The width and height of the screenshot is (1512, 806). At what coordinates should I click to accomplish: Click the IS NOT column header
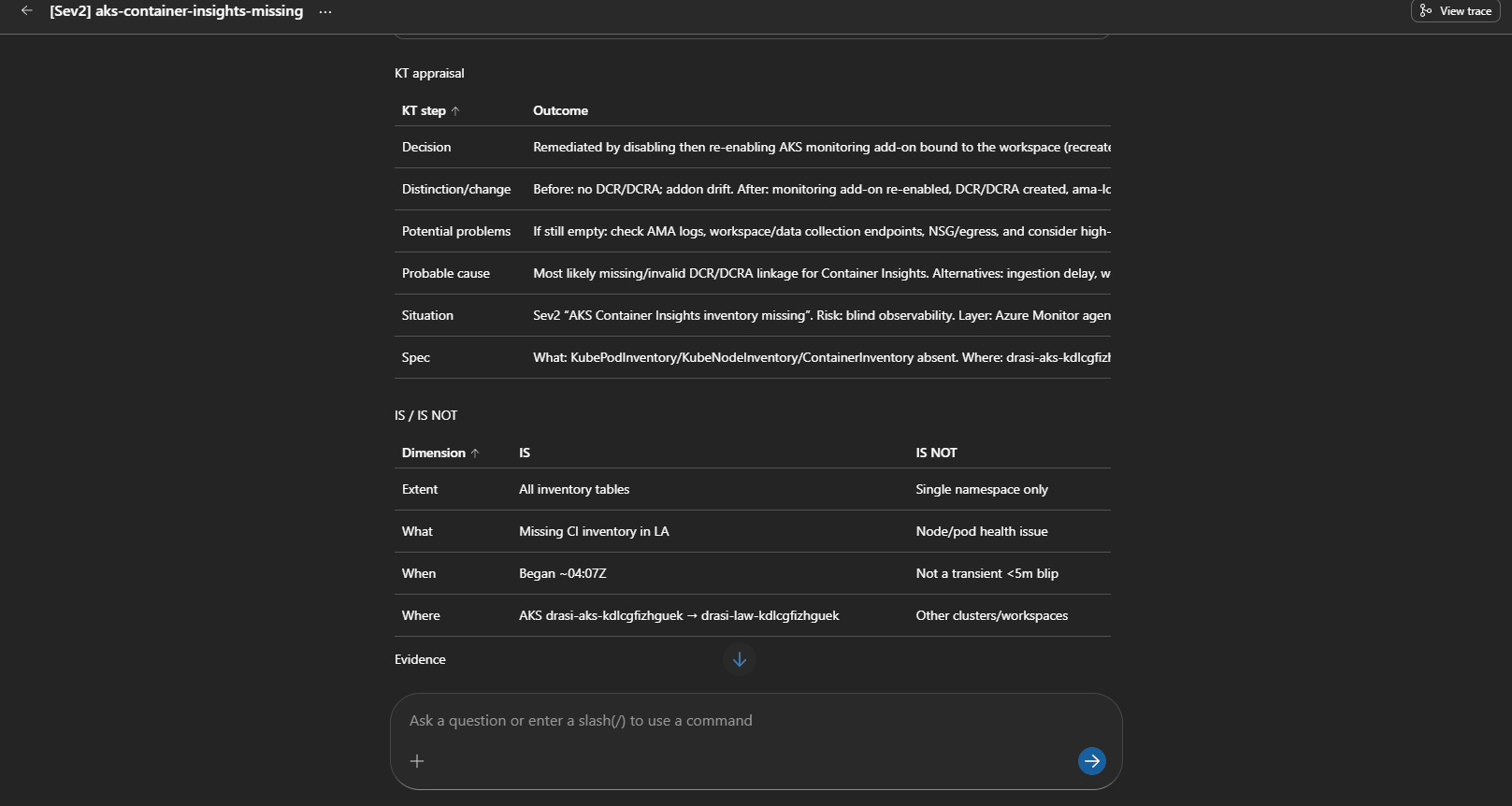[936, 453]
